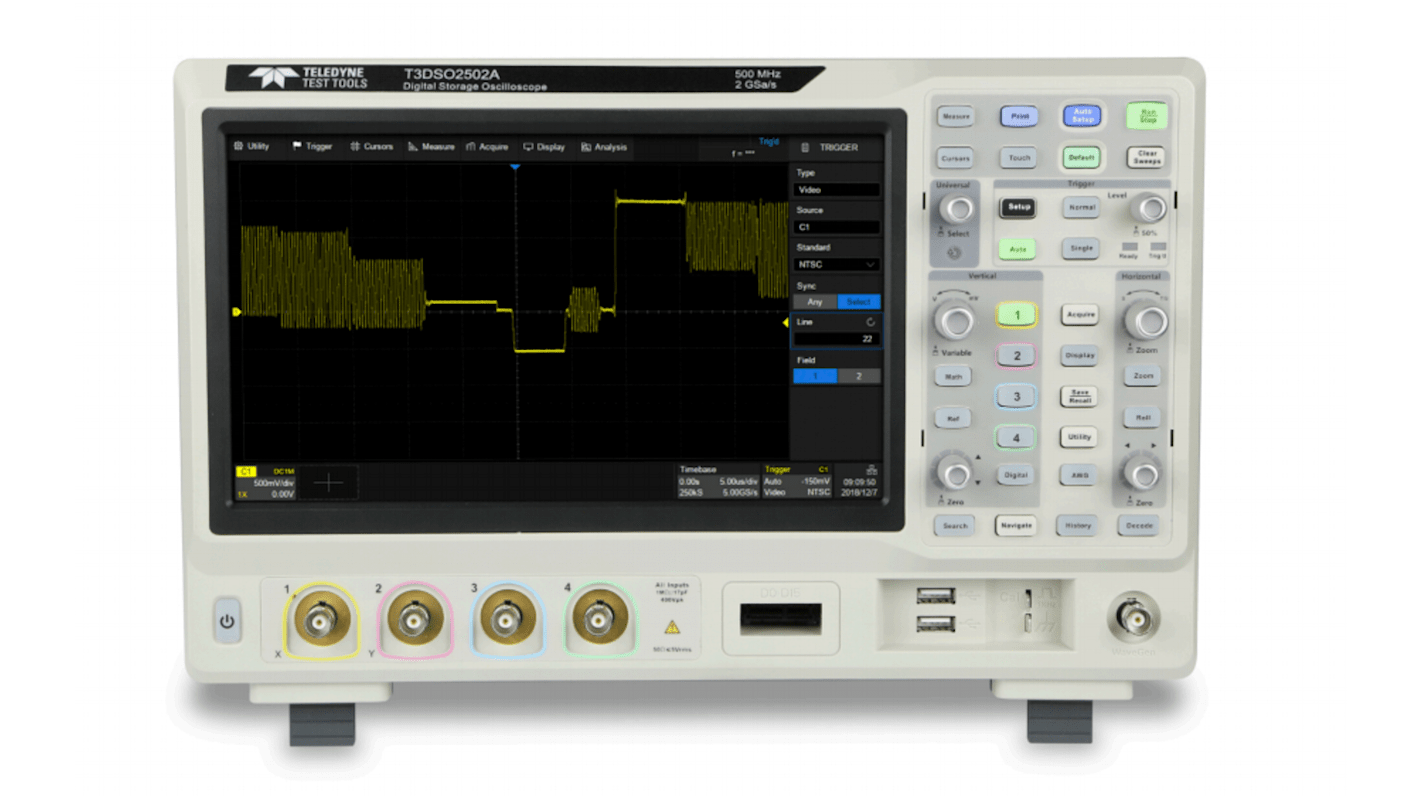The image size is (1420, 798).
Task: Push the AWG button
Action: (1079, 475)
